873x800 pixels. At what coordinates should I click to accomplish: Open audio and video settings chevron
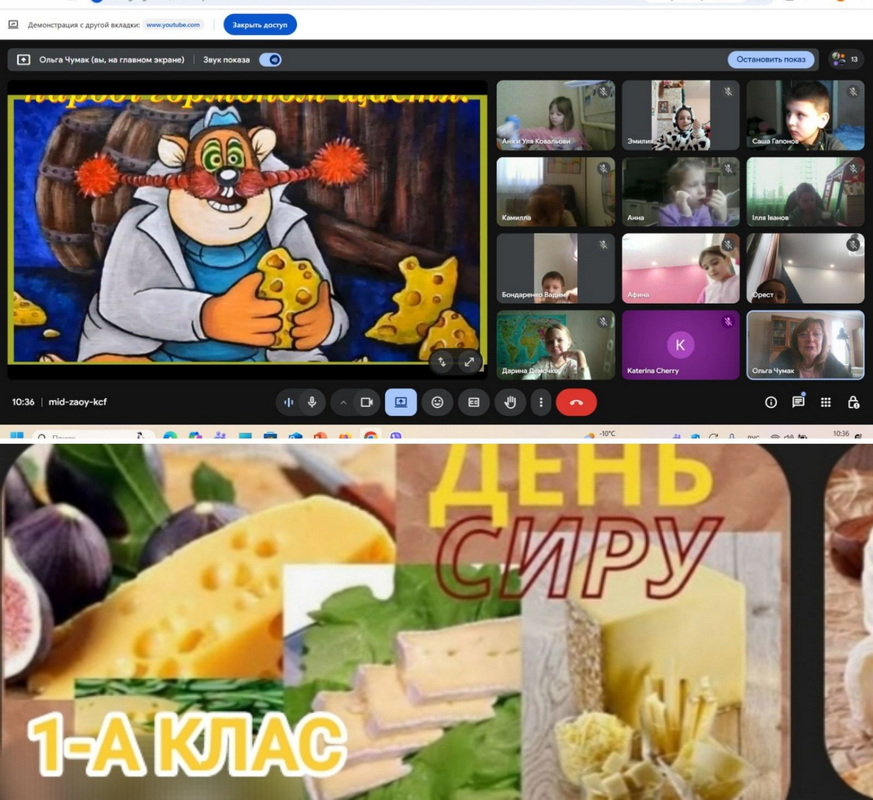pos(343,402)
